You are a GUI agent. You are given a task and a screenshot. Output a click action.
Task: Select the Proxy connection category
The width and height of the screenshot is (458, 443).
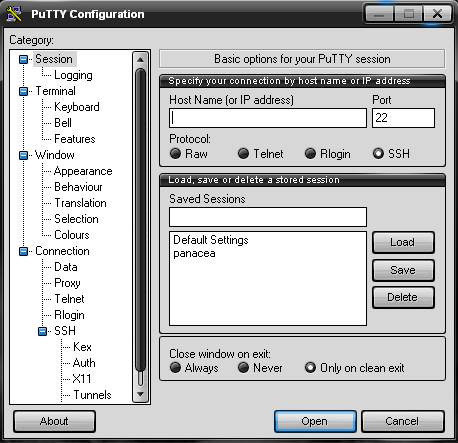tap(67, 283)
